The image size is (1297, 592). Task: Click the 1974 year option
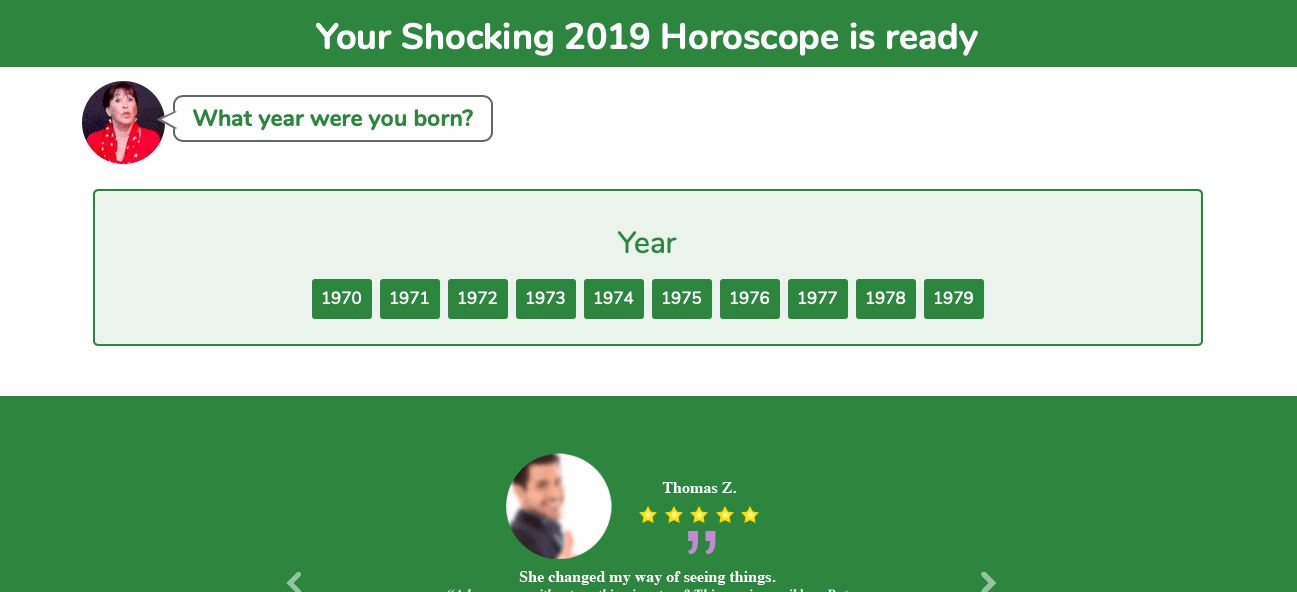click(x=614, y=299)
